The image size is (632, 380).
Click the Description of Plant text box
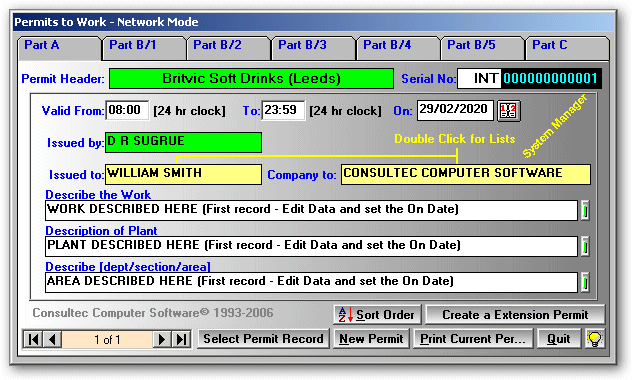[311, 246]
